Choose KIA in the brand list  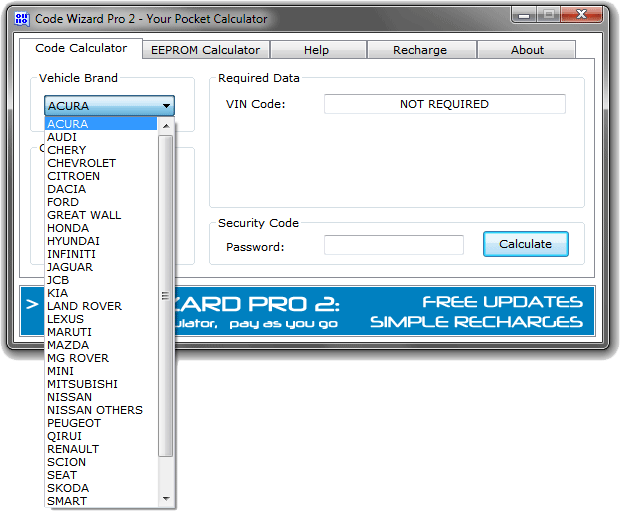[x=101, y=293]
